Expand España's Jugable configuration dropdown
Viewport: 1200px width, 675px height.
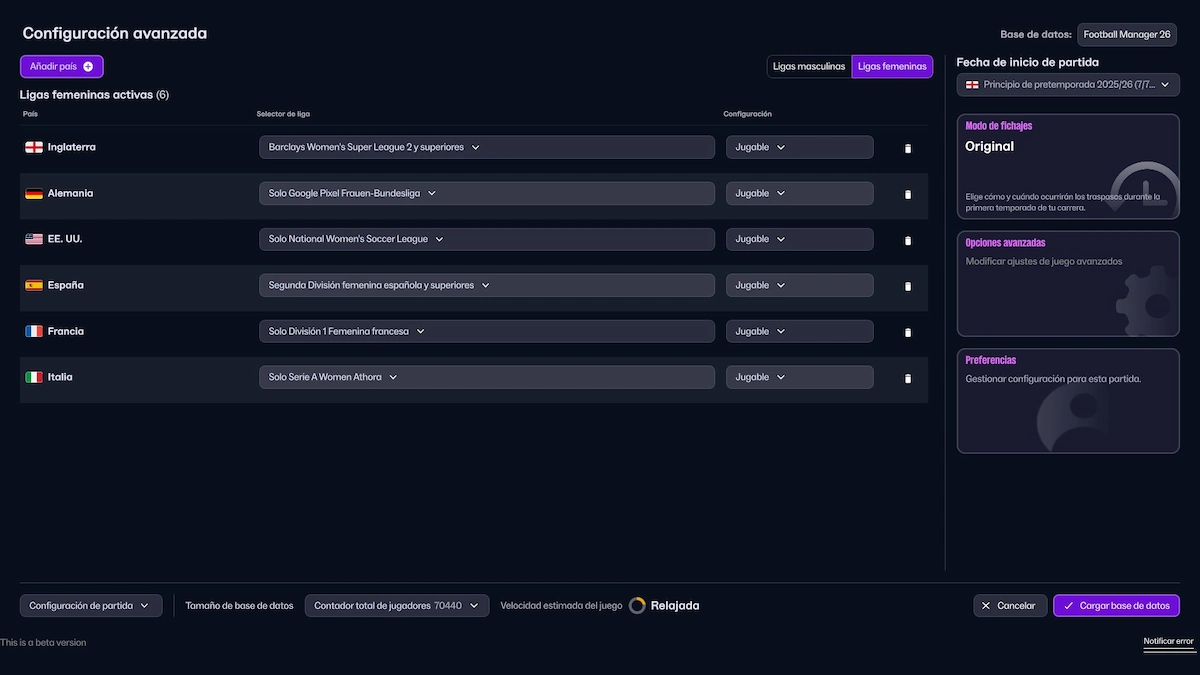point(800,285)
